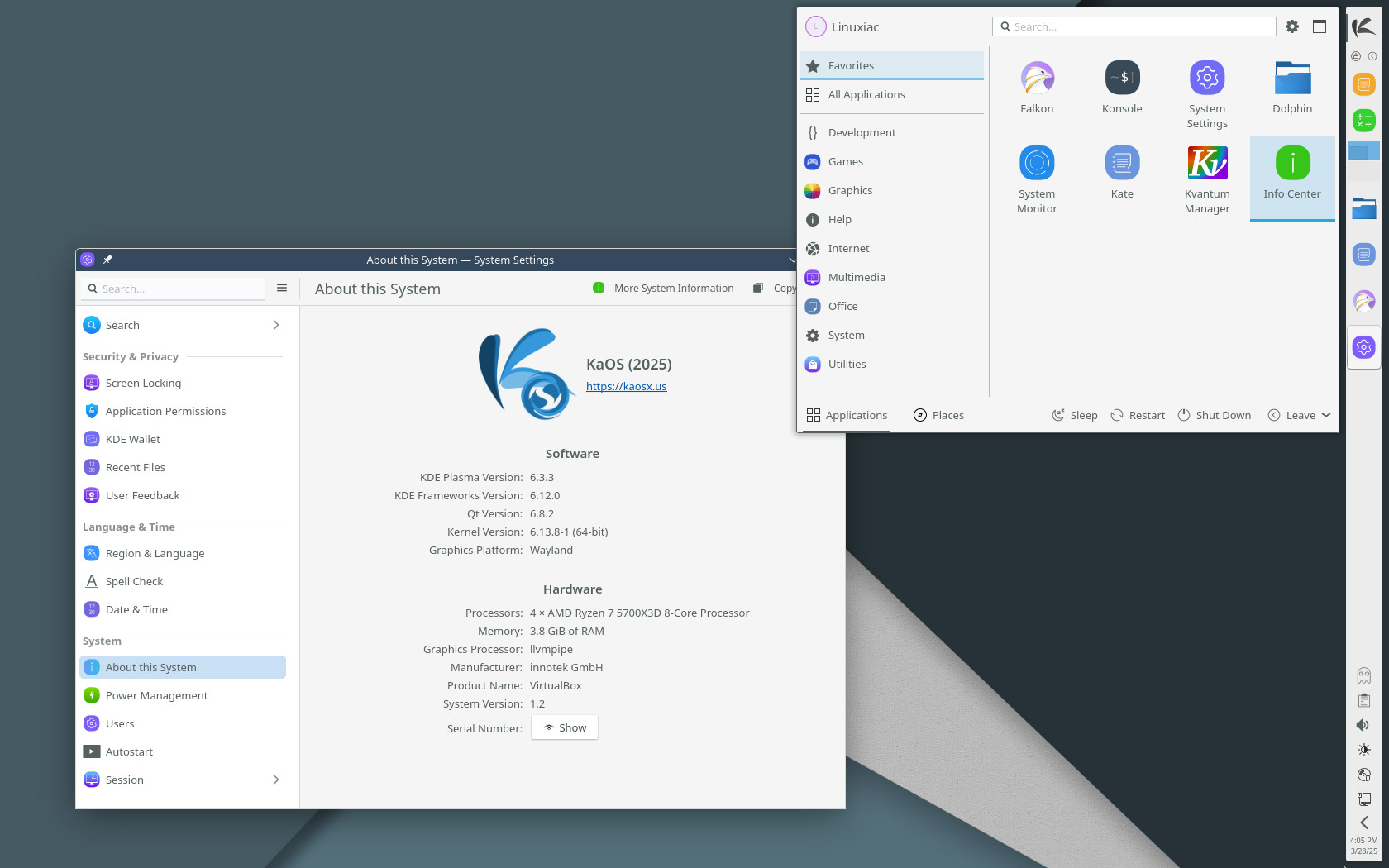Launch System Monitor from favorites

pyautogui.click(x=1037, y=179)
